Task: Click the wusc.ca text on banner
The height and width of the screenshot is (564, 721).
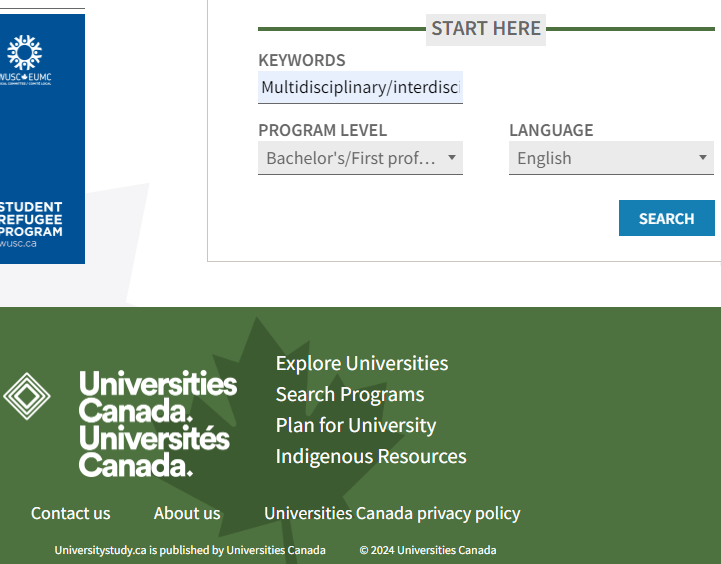Action: [18, 244]
